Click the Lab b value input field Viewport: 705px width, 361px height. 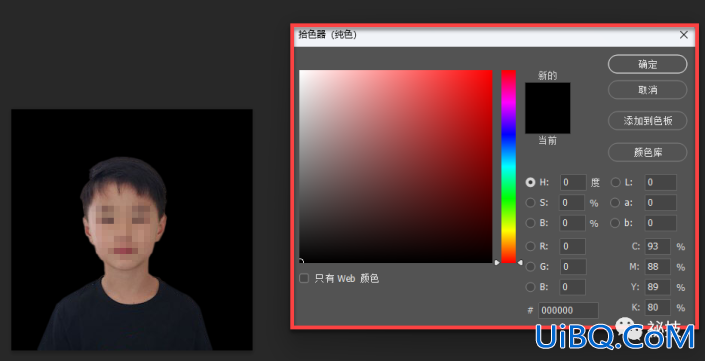660,223
